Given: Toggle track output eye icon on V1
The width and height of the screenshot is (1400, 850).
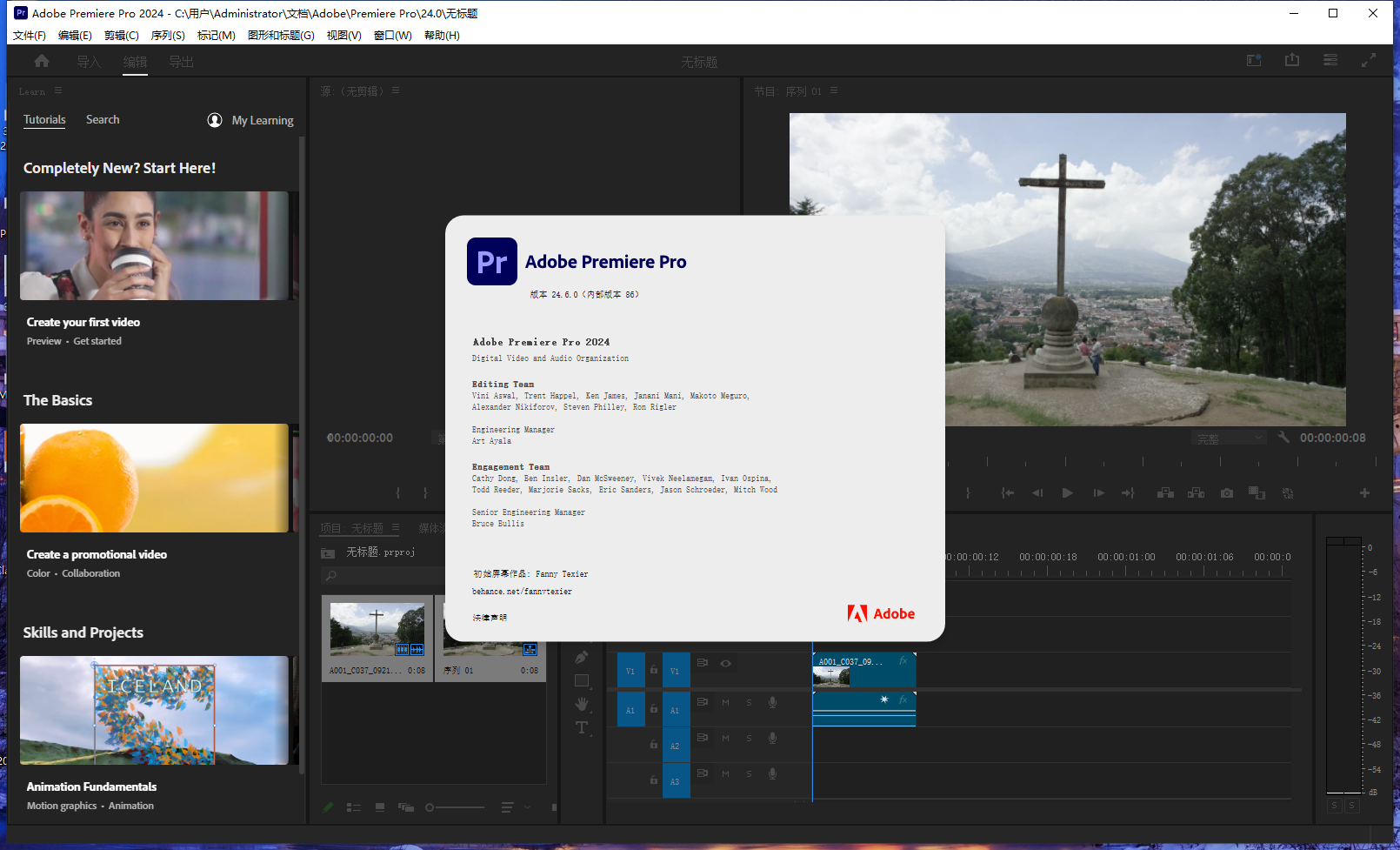Looking at the screenshot, I should point(725,663).
